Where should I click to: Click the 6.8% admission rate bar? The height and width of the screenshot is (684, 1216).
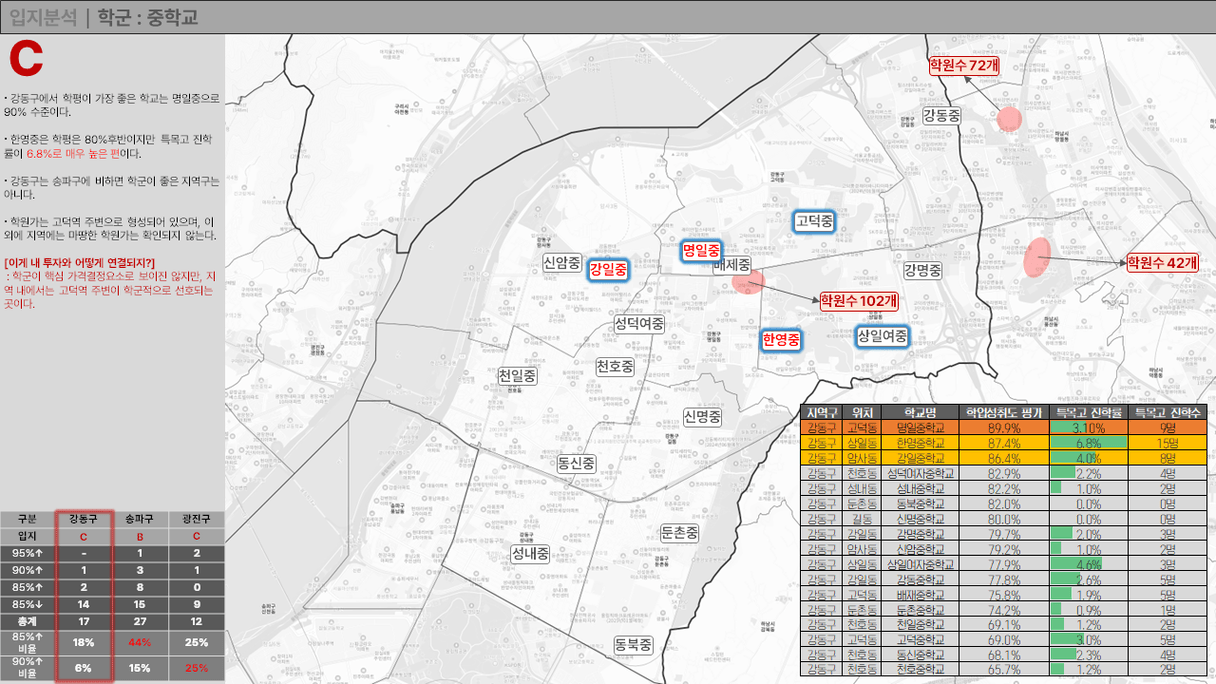pos(1089,443)
